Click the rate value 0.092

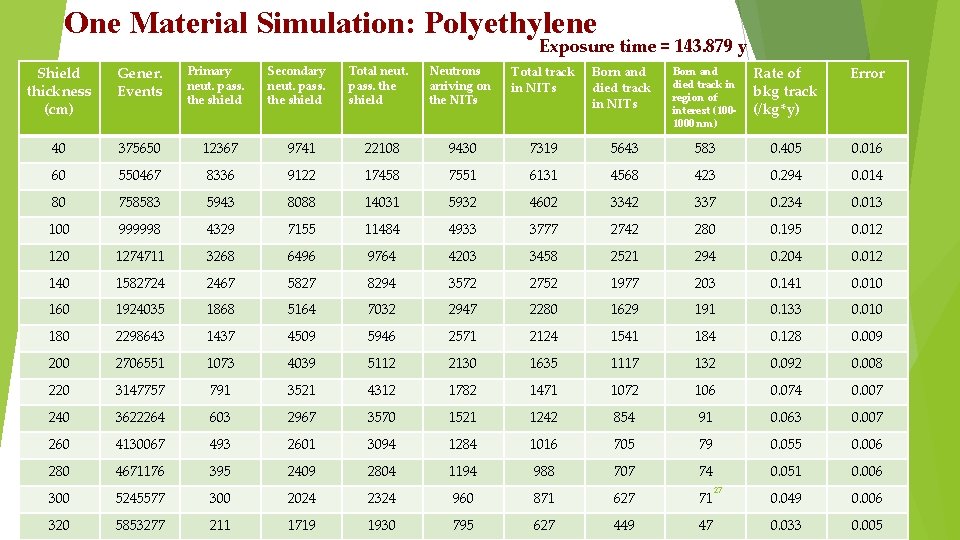point(786,363)
